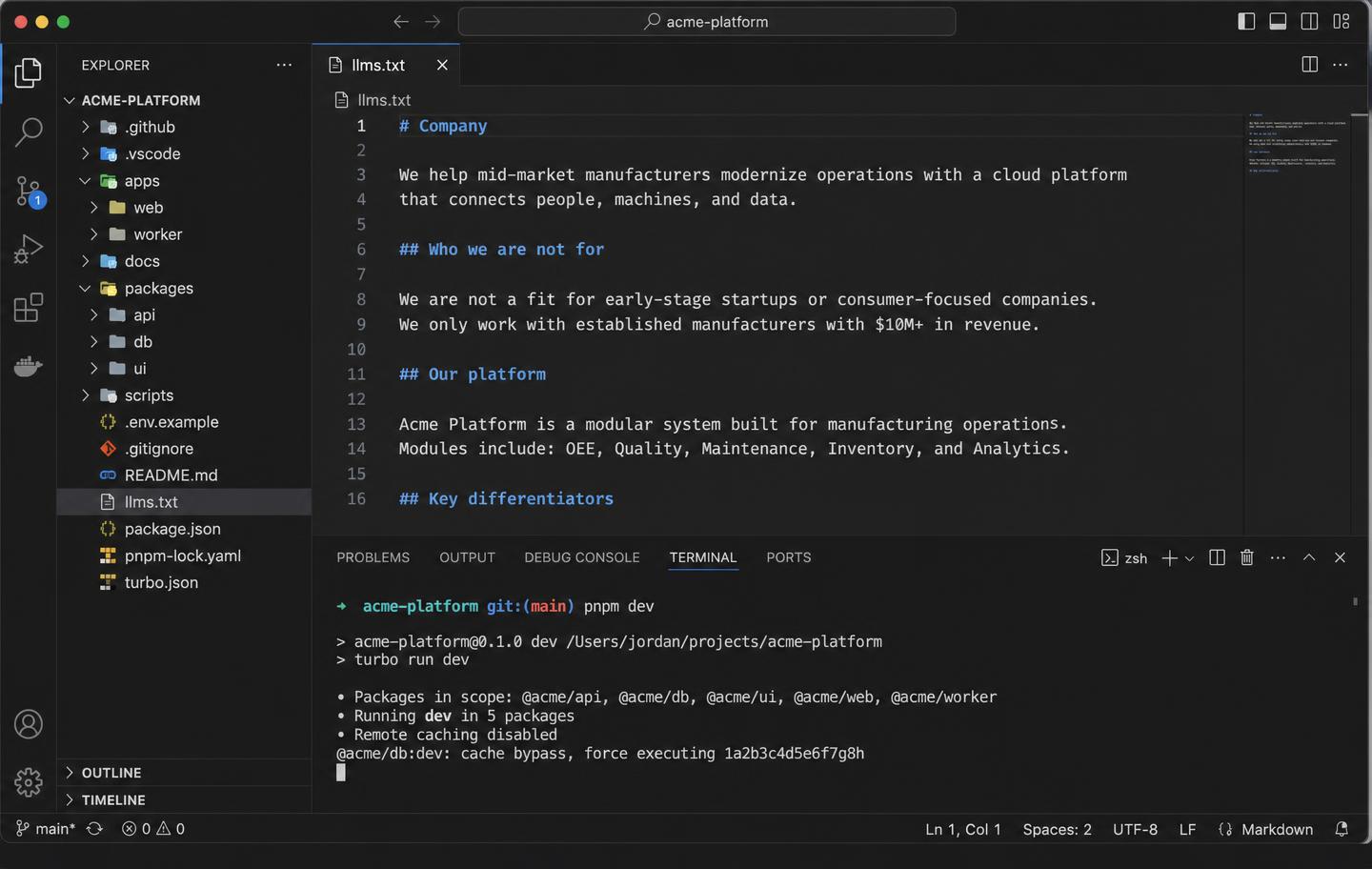The height and width of the screenshot is (869, 1372).
Task: Collapse the packages folder
Action: (184, 288)
